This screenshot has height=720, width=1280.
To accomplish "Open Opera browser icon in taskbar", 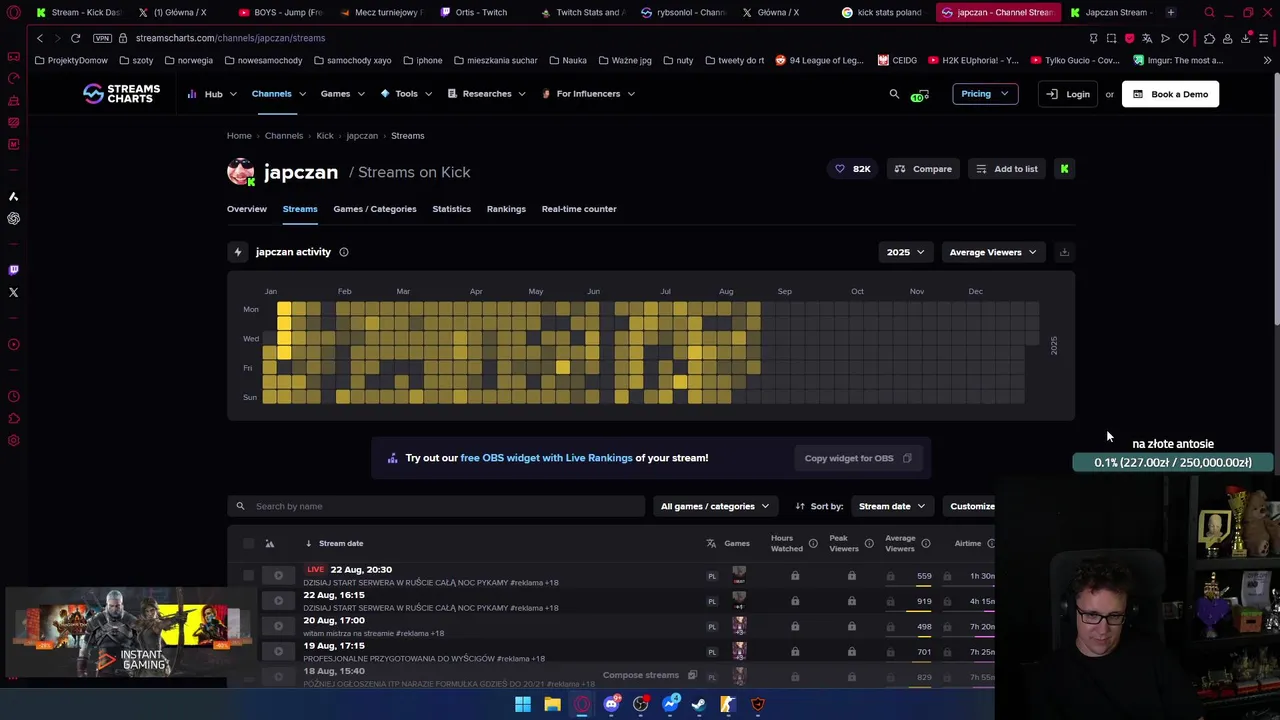I will coord(582,704).
